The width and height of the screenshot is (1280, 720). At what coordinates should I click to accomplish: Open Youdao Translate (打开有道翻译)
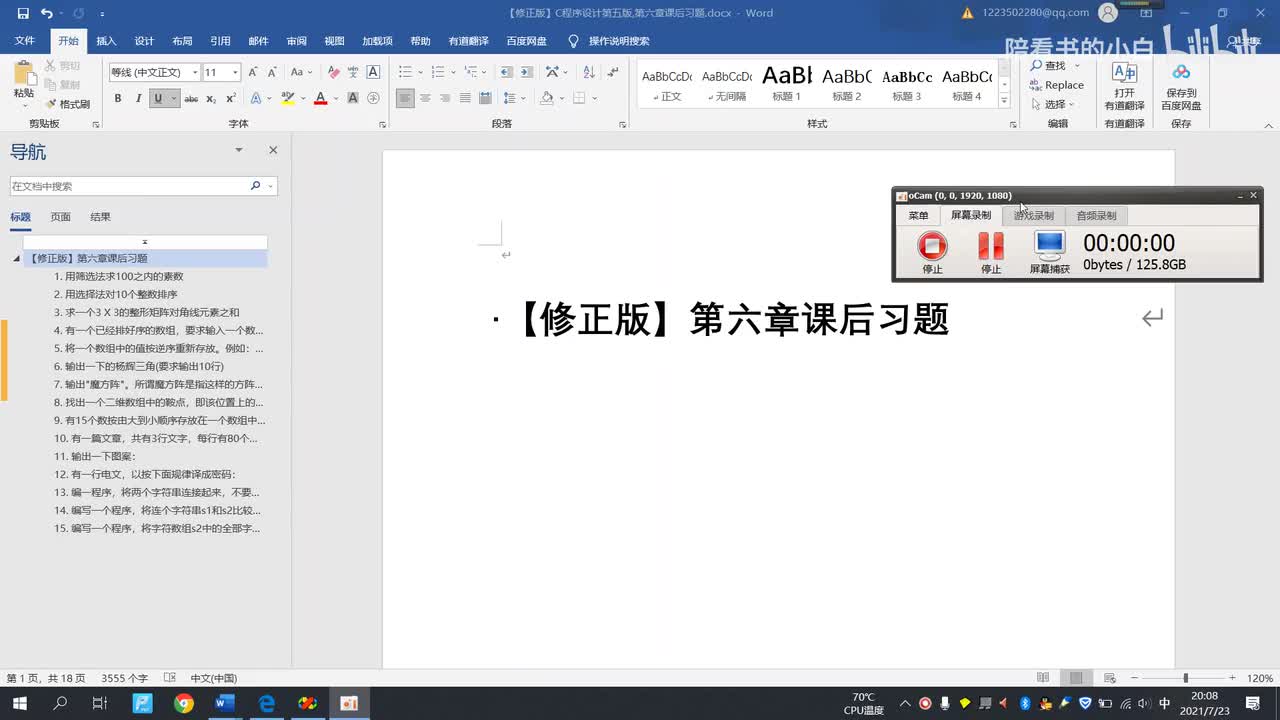[1124, 86]
